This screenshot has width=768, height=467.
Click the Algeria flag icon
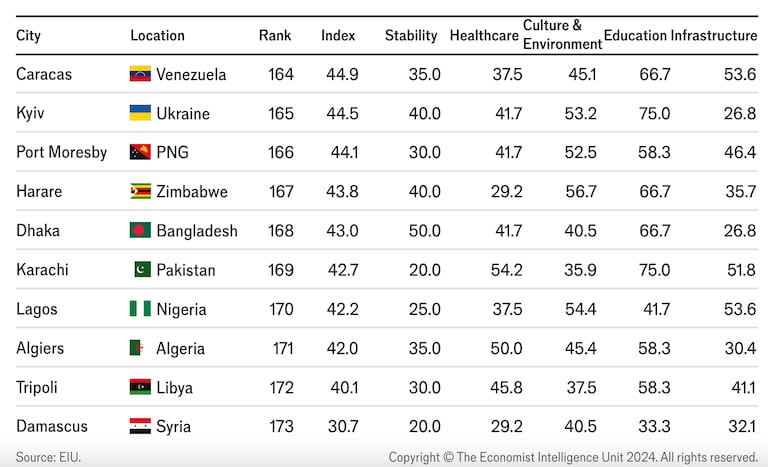pyautogui.click(x=140, y=348)
